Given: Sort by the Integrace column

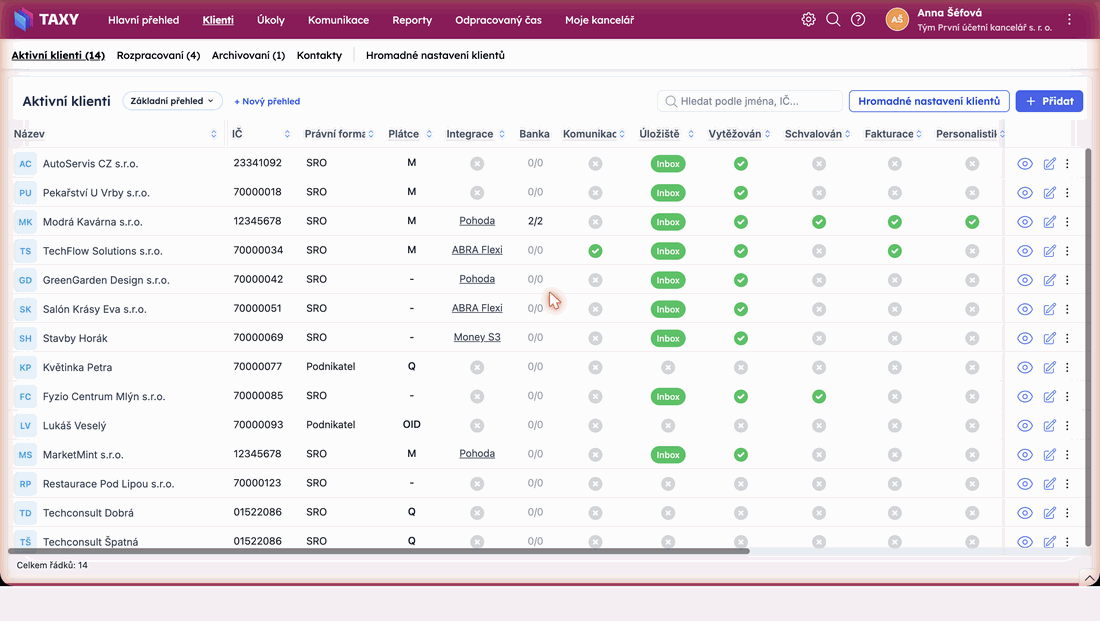Looking at the screenshot, I should pyautogui.click(x=502, y=134).
